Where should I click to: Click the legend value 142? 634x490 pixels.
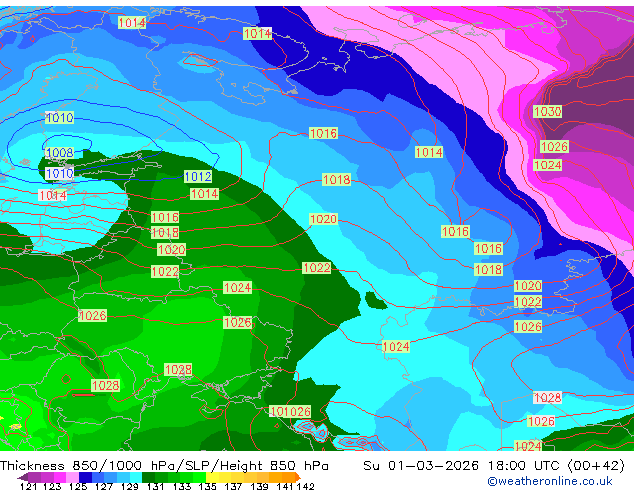[x=306, y=486]
